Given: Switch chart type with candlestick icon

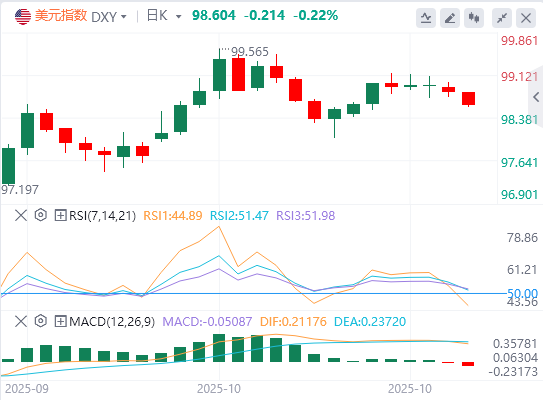Looking at the screenshot, I should (474, 18).
